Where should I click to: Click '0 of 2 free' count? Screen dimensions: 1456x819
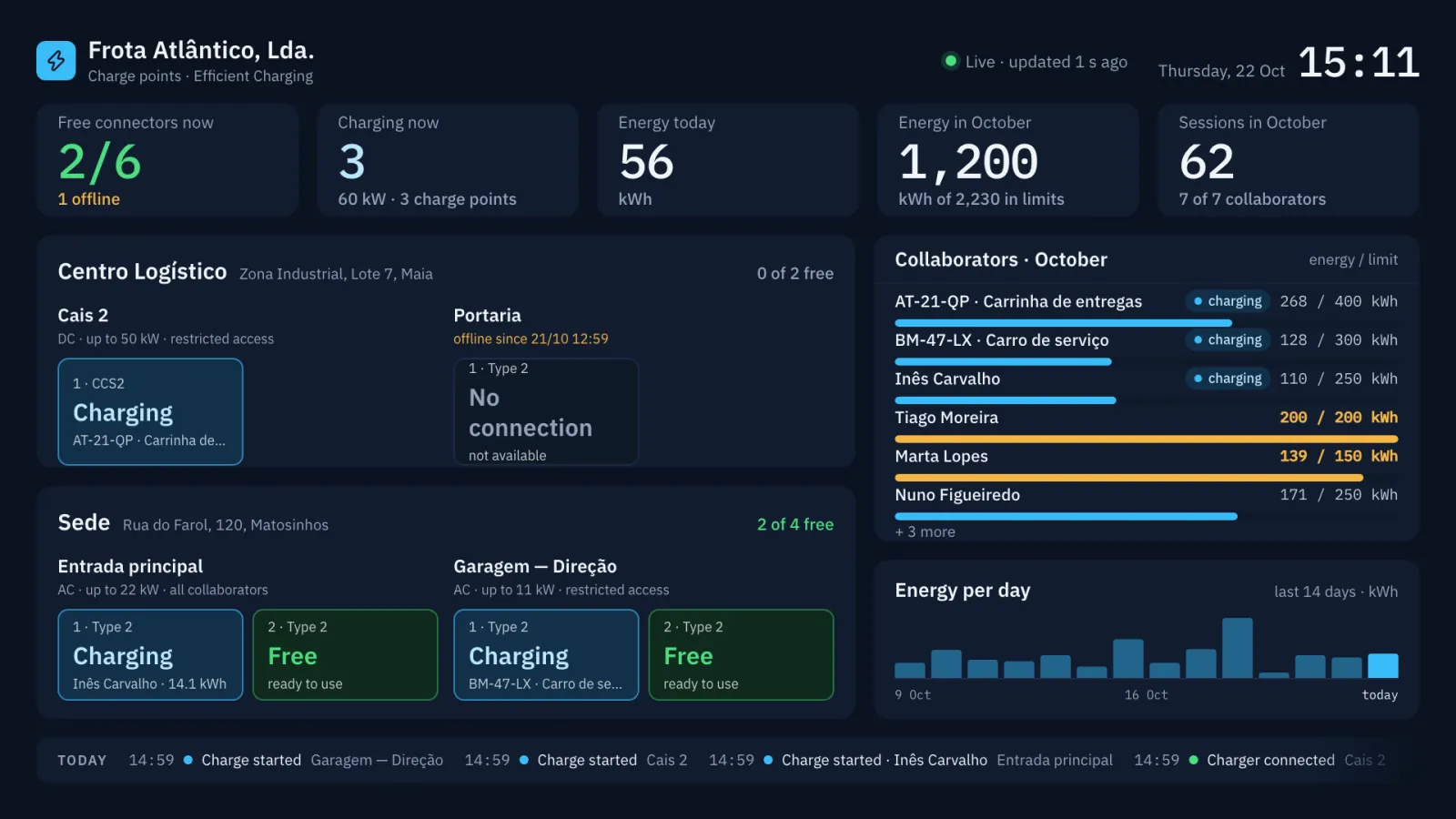[x=795, y=273]
